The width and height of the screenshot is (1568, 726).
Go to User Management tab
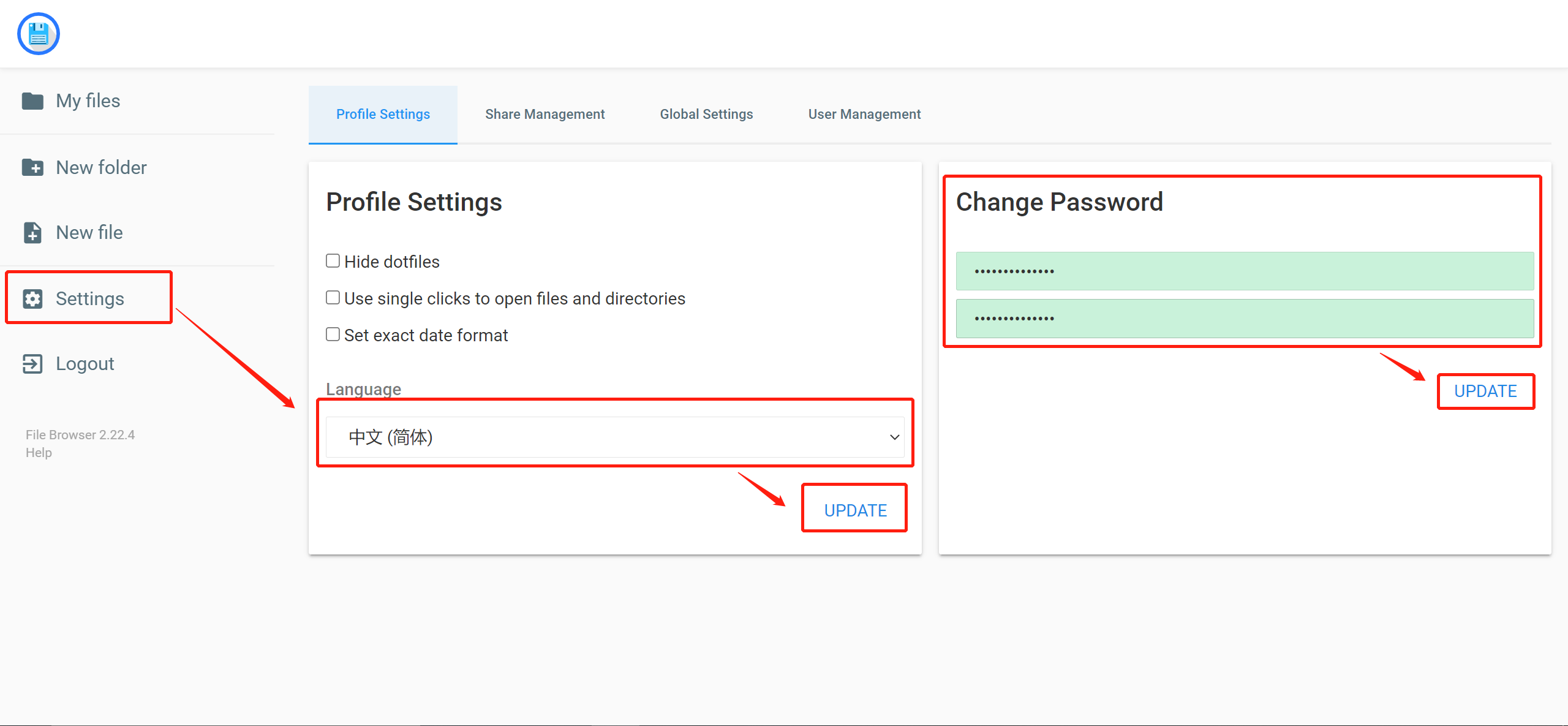pos(864,115)
